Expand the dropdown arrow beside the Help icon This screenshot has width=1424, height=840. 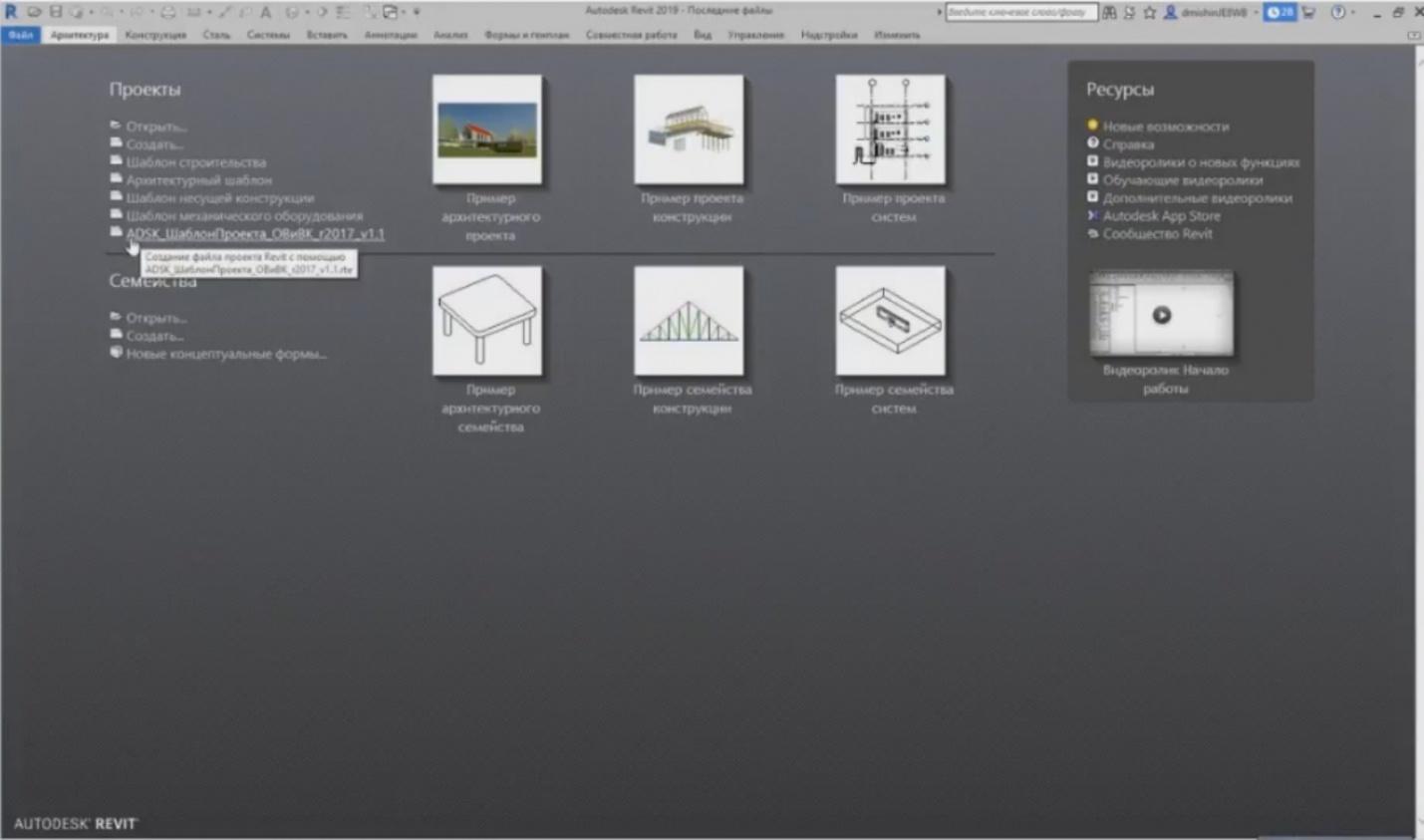pos(1352,12)
